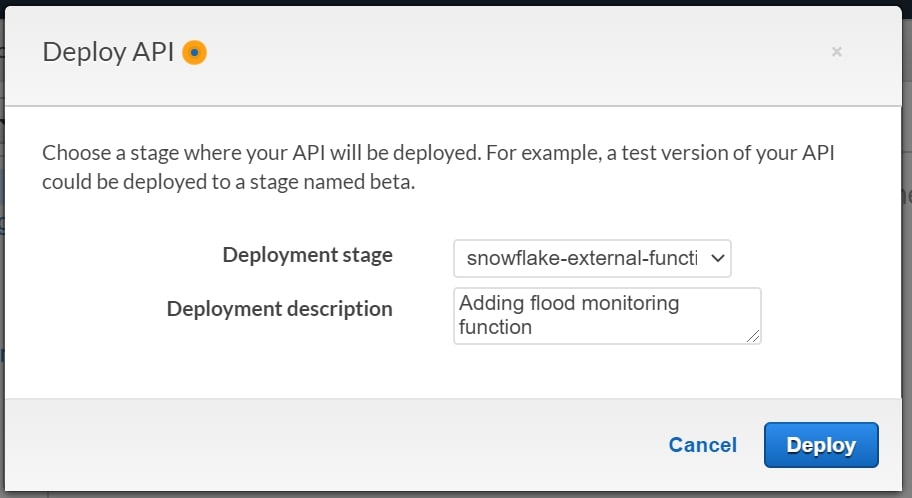Focus the Deployment description text area
This screenshot has width=912, height=498.
(x=607, y=316)
